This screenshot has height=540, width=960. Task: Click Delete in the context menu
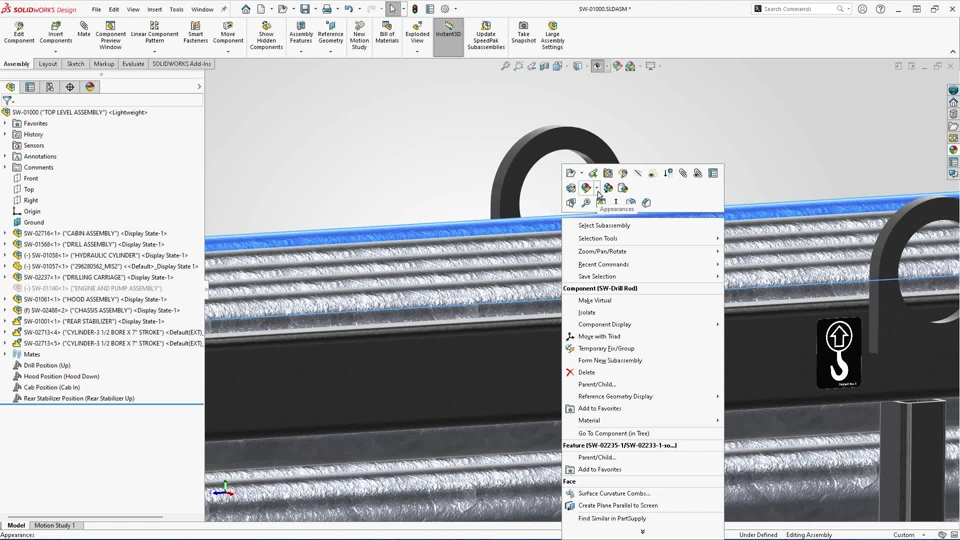(x=586, y=372)
